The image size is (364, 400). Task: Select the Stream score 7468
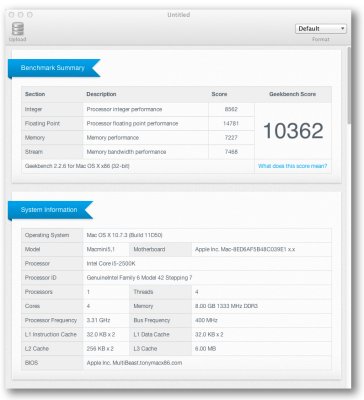(x=231, y=152)
